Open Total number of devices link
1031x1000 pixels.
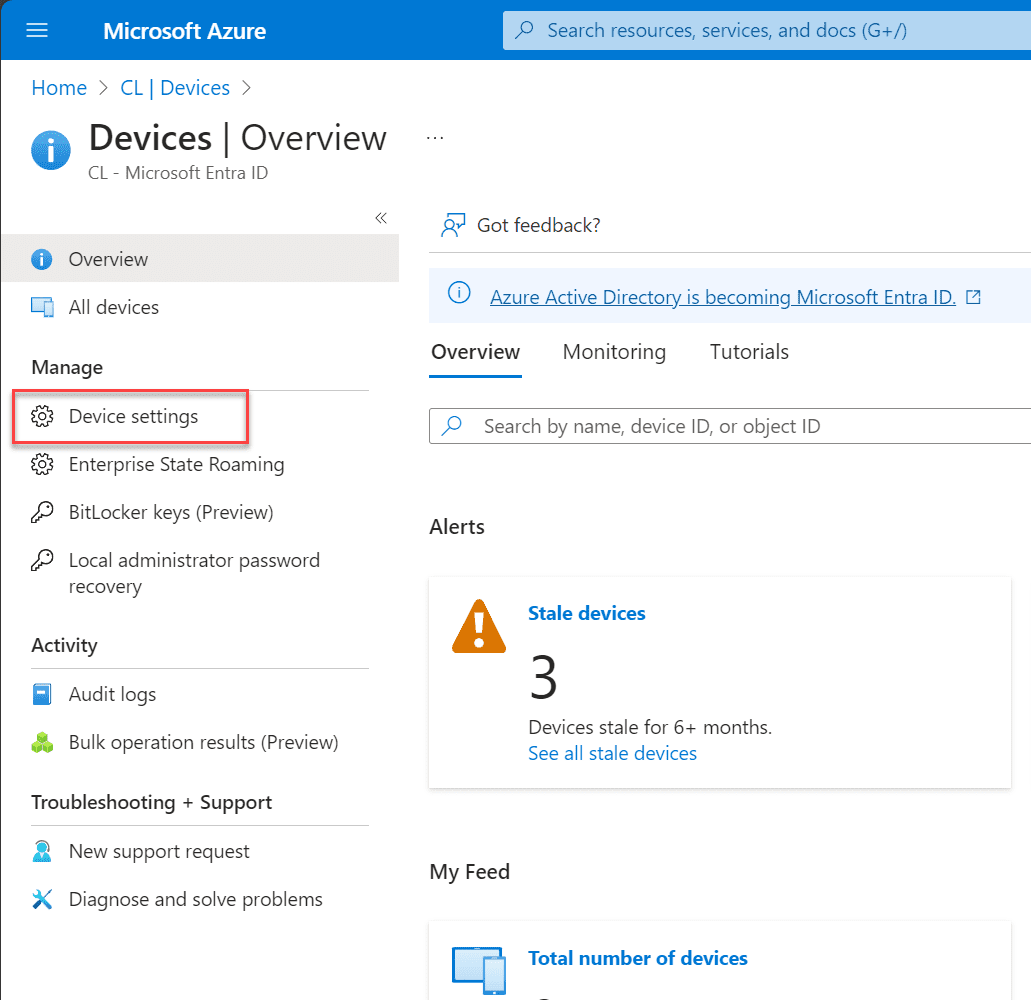point(638,959)
